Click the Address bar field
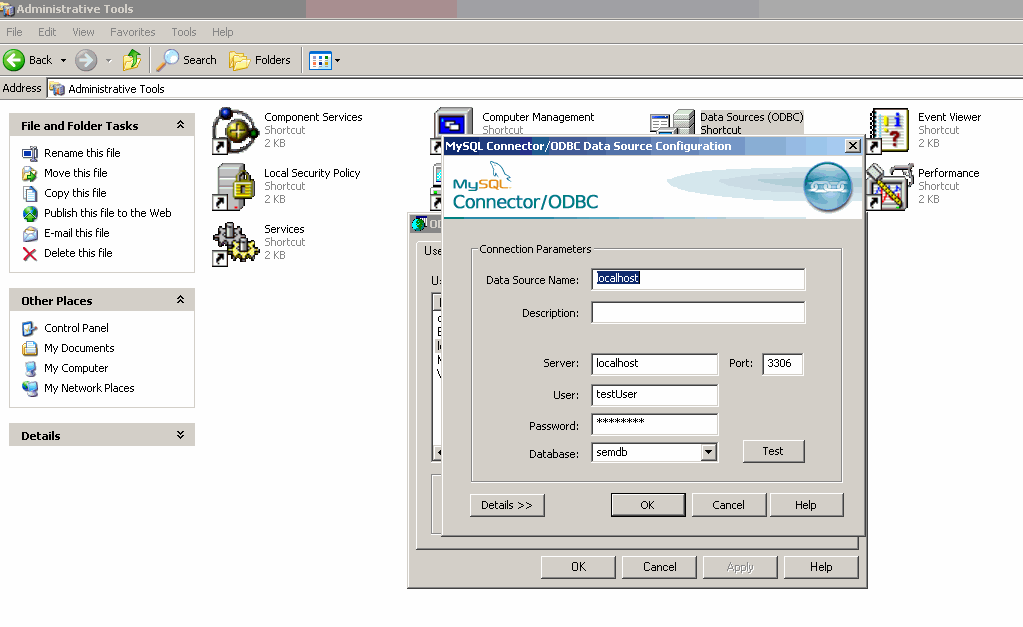This screenshot has width=1023, height=627. tap(535, 89)
